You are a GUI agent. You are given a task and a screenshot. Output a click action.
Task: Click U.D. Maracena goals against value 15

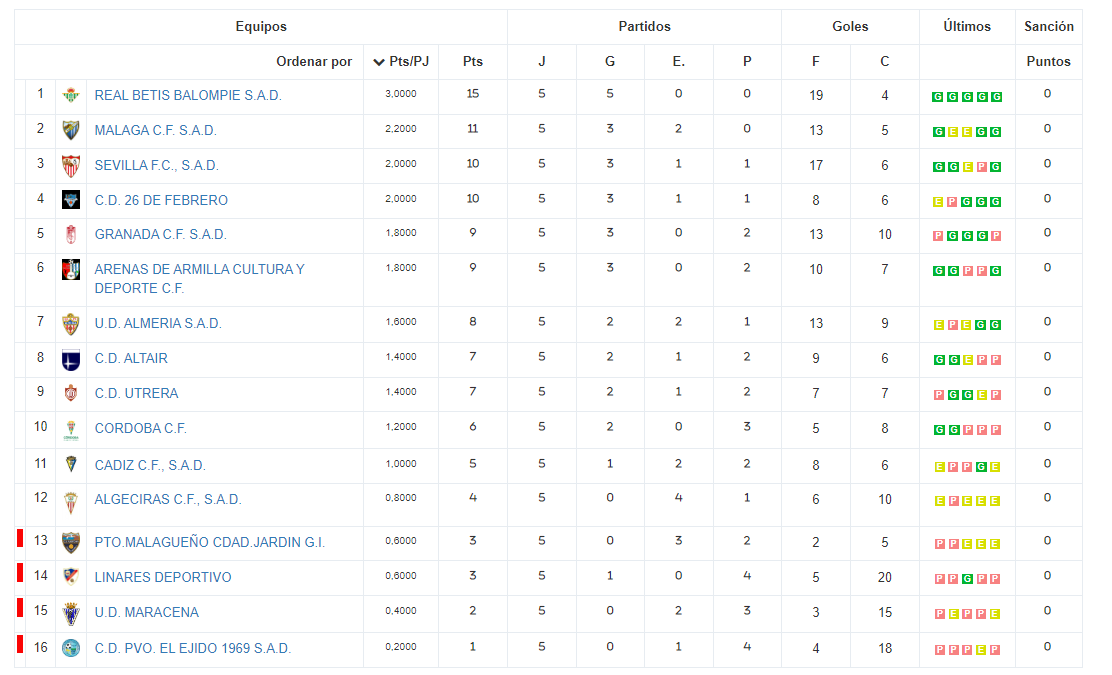885,612
